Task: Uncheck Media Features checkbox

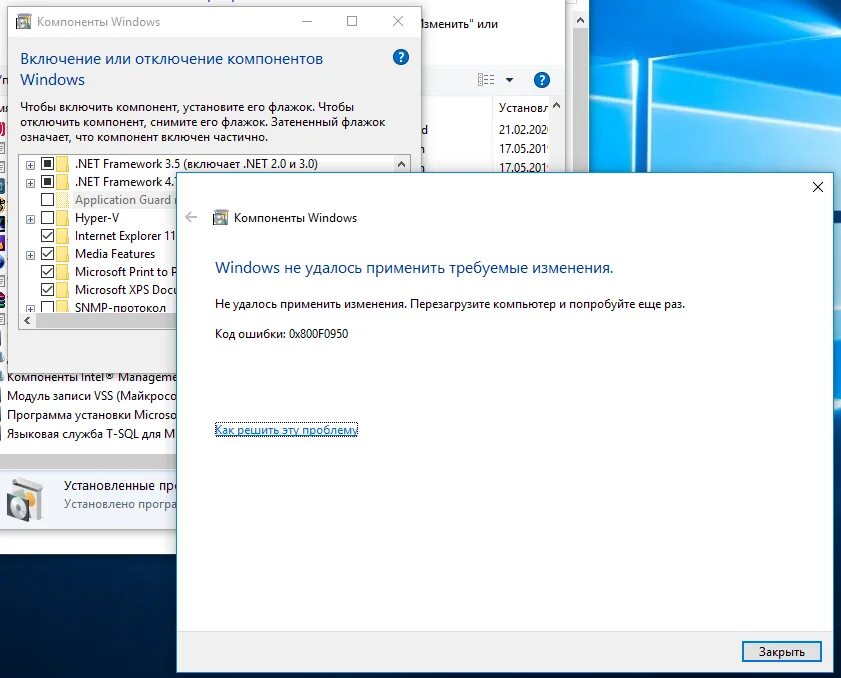Action: click(x=48, y=254)
